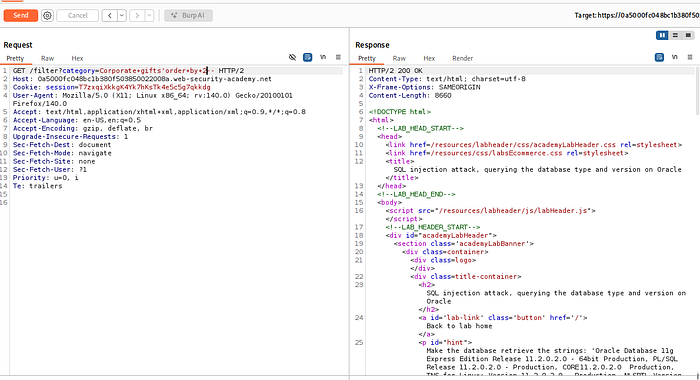Open Repeater send settings gear

pos(47,15)
